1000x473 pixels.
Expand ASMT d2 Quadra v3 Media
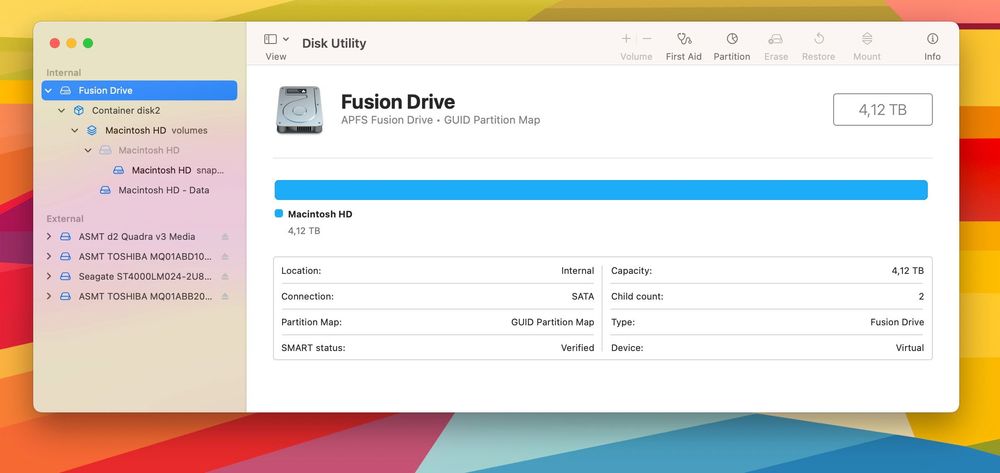(x=49, y=236)
